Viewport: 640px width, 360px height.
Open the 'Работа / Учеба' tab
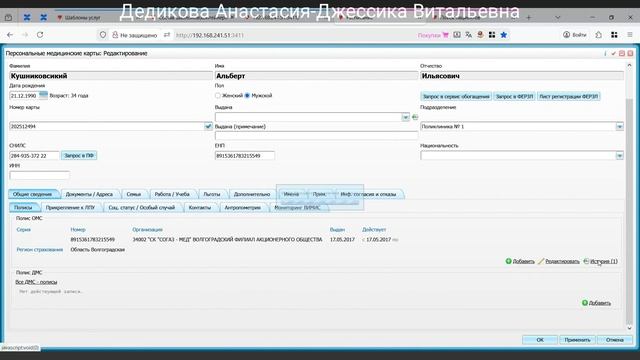(172, 194)
